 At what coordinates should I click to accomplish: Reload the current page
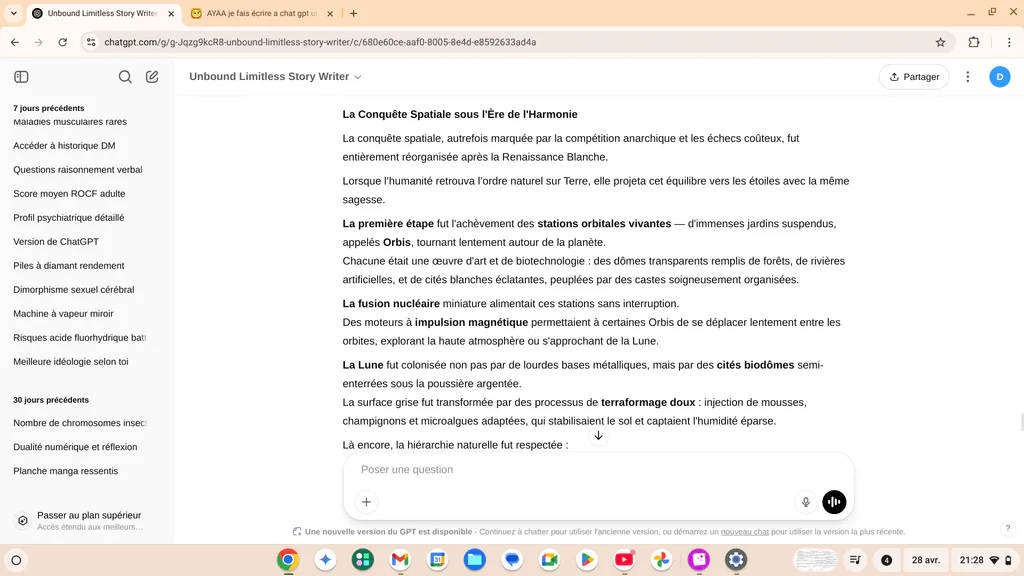click(x=63, y=42)
